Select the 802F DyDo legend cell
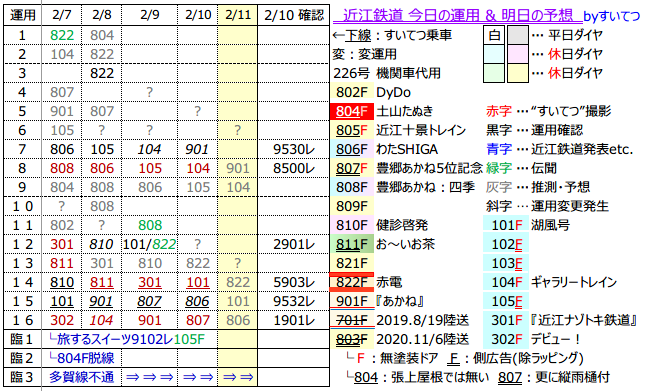650x391 pixels. click(352, 92)
